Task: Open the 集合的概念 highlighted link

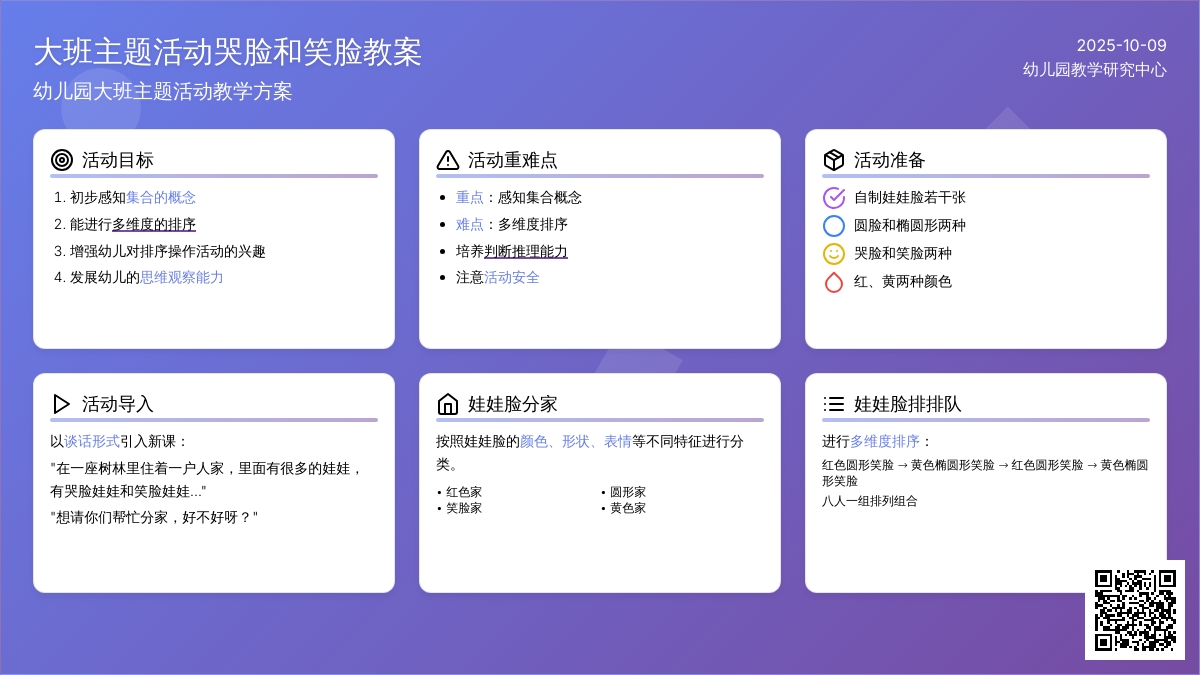Action: 161,198
